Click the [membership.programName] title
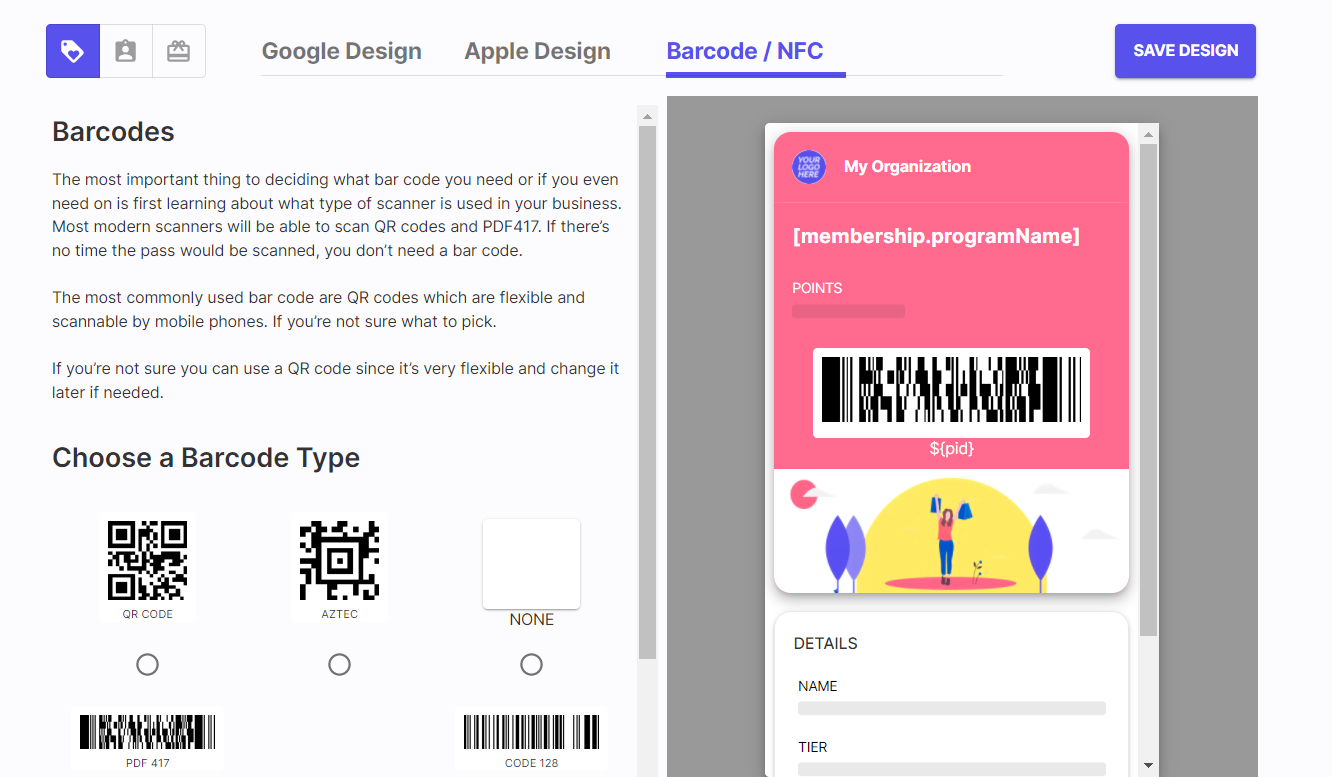This screenshot has width=1332, height=777. pos(936,237)
